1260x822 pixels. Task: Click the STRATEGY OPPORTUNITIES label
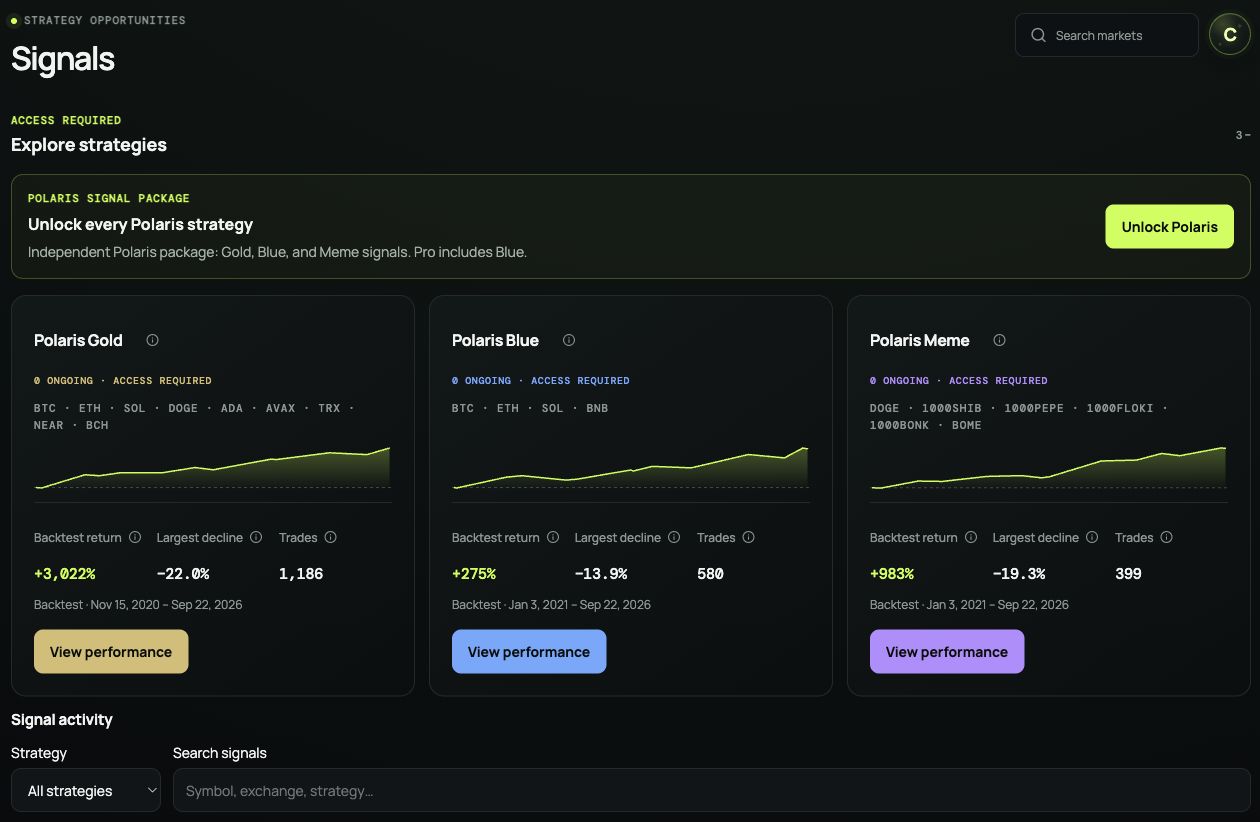click(105, 20)
